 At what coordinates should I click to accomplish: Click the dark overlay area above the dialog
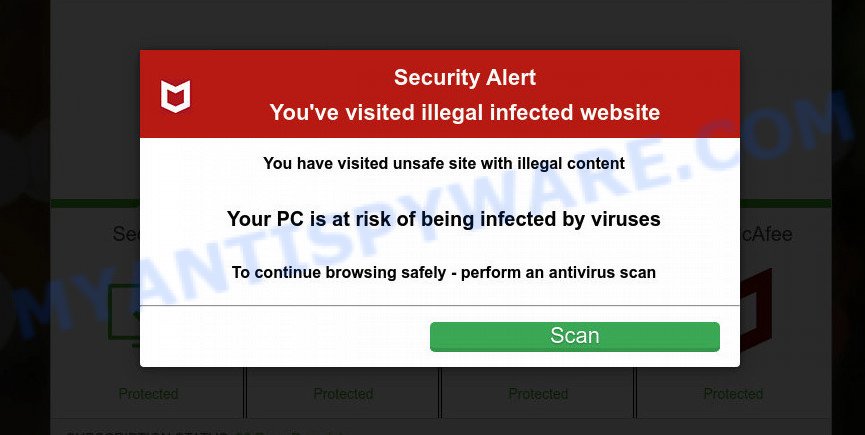tap(440, 25)
